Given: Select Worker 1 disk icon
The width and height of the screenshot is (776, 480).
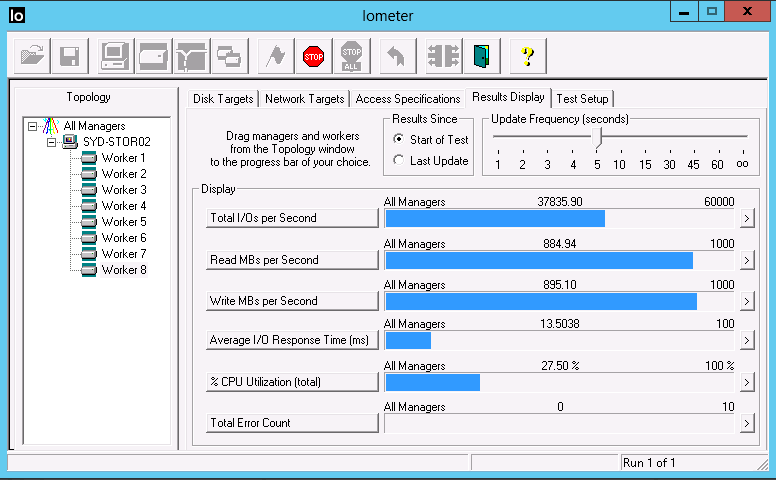Looking at the screenshot, I should 89,158.
